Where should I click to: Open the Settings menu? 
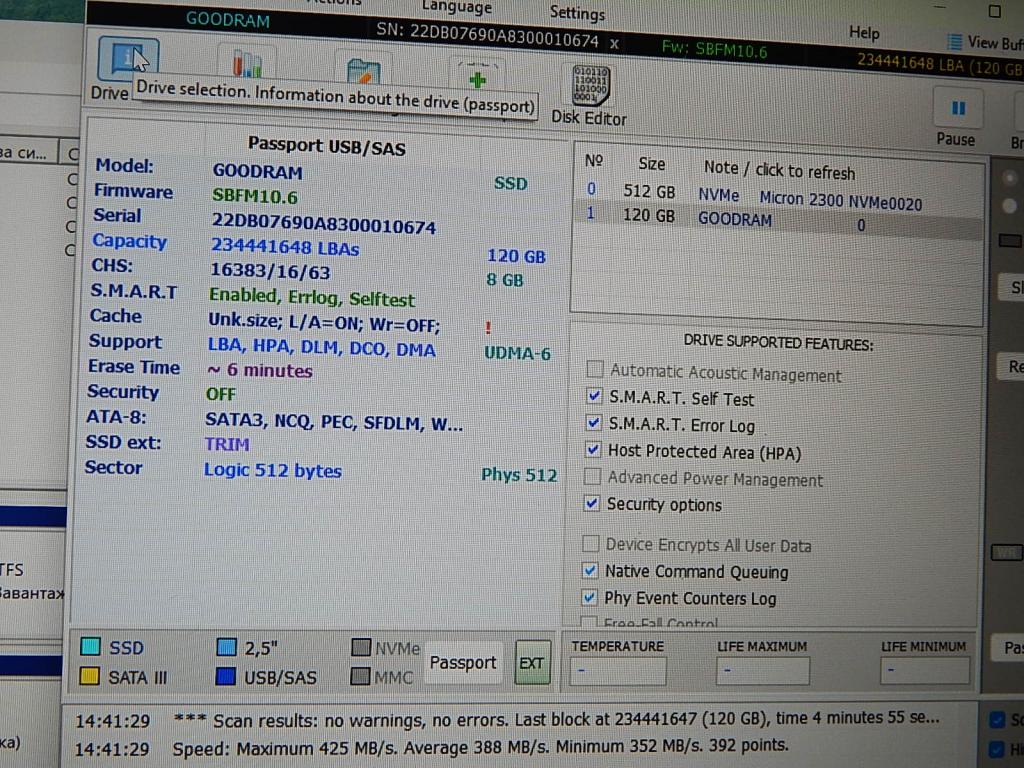coord(577,13)
